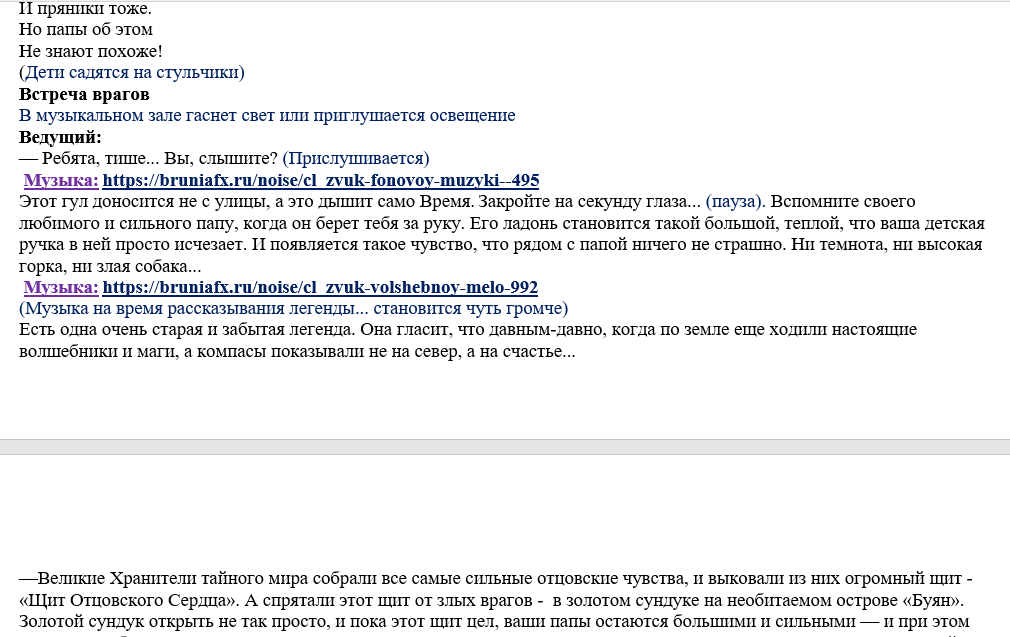Click the second purple «Музыка:» label
1010x637 pixels.
pos(61,287)
